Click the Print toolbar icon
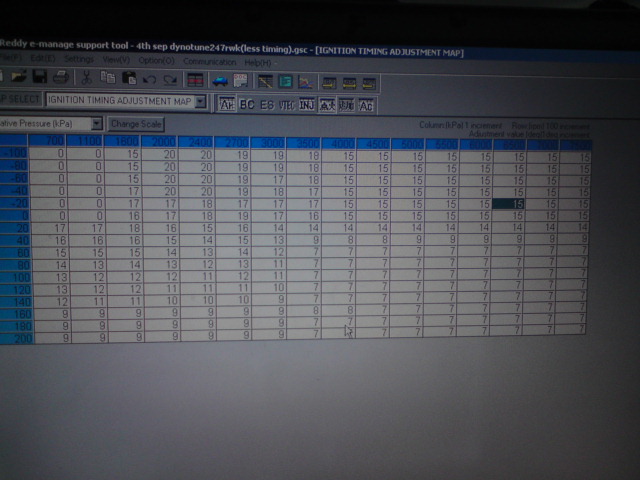 (x=60, y=78)
